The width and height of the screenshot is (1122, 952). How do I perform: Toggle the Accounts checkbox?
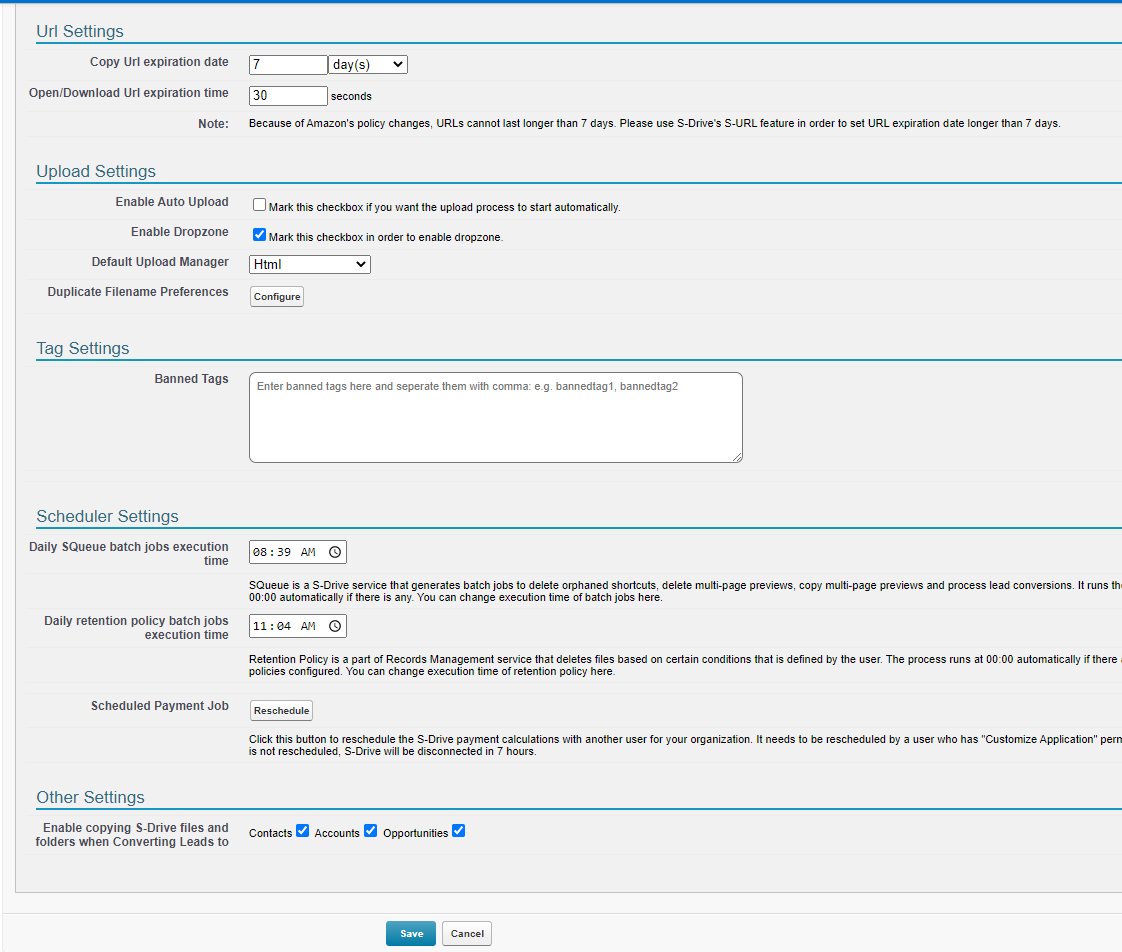(x=371, y=831)
